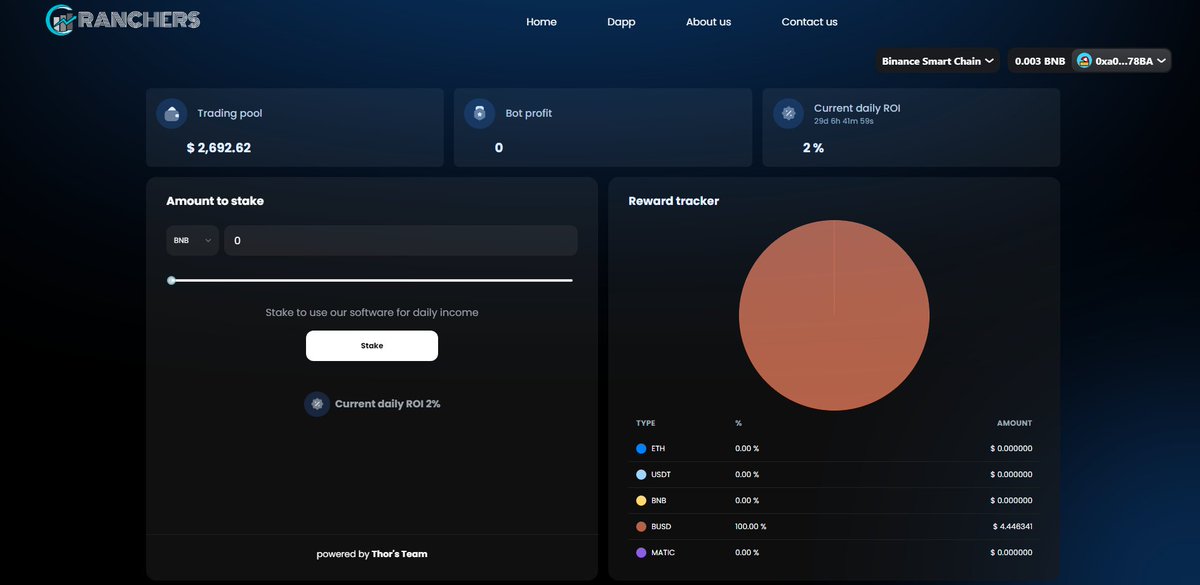This screenshot has width=1200, height=585.
Task: Click the stake amount slider handle
Action: tap(171, 280)
